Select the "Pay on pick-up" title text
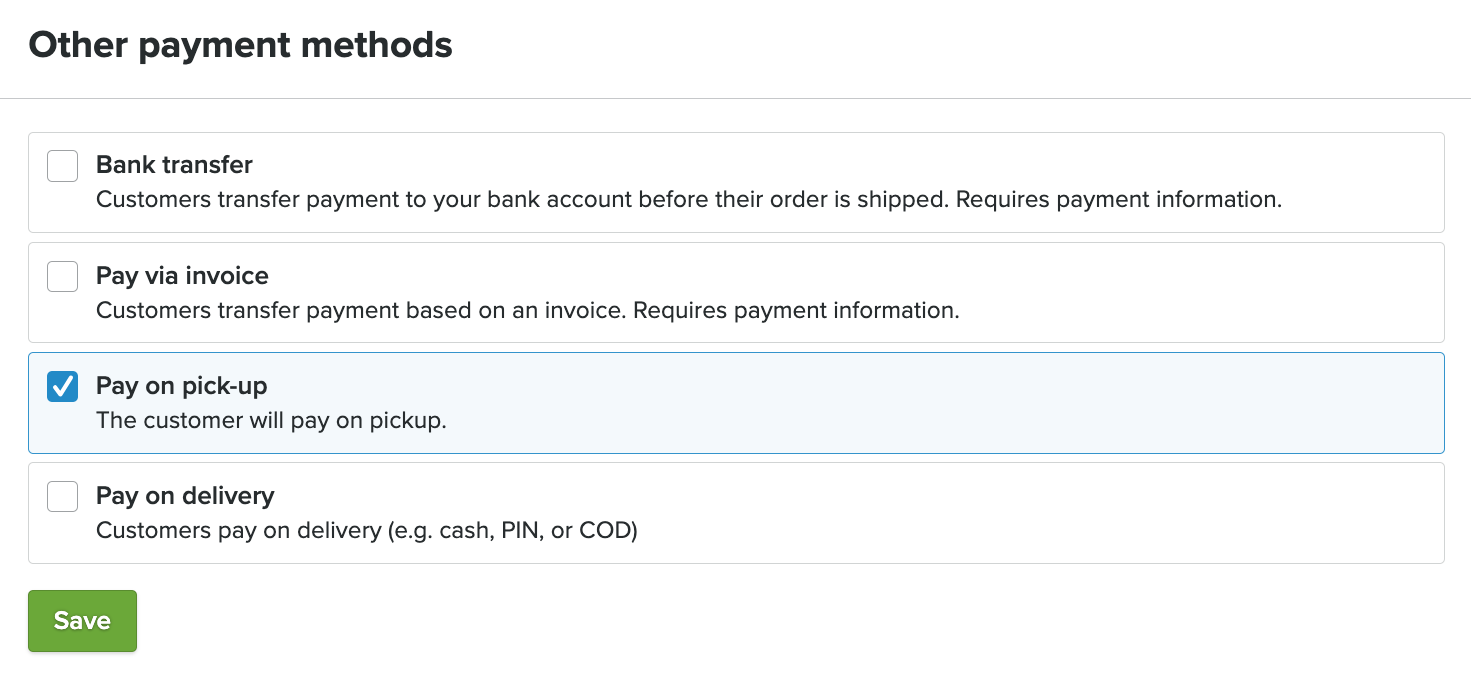 pos(181,385)
